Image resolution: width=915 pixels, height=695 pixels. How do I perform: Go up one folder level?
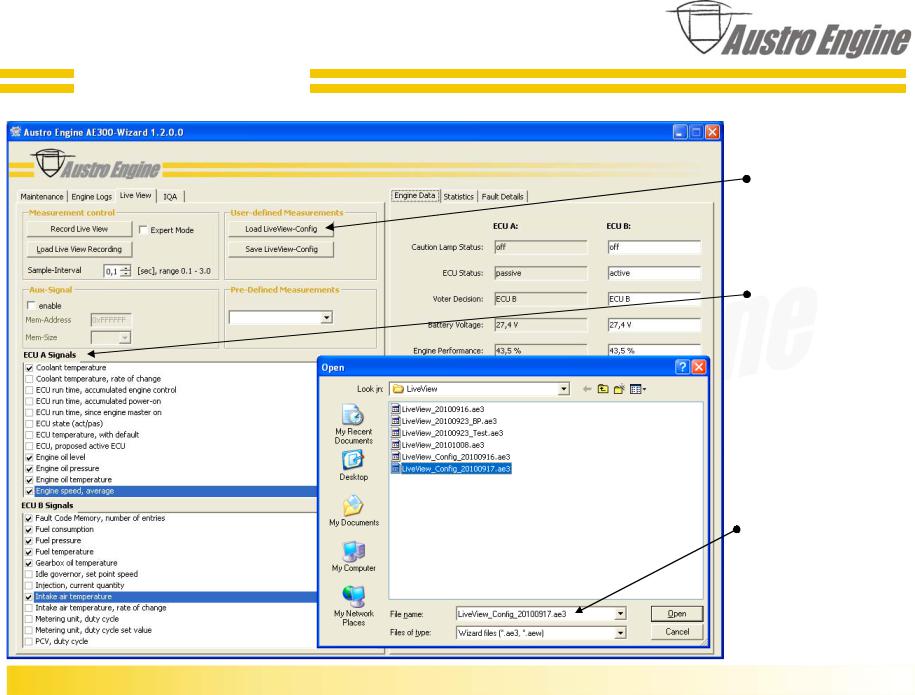(603, 389)
